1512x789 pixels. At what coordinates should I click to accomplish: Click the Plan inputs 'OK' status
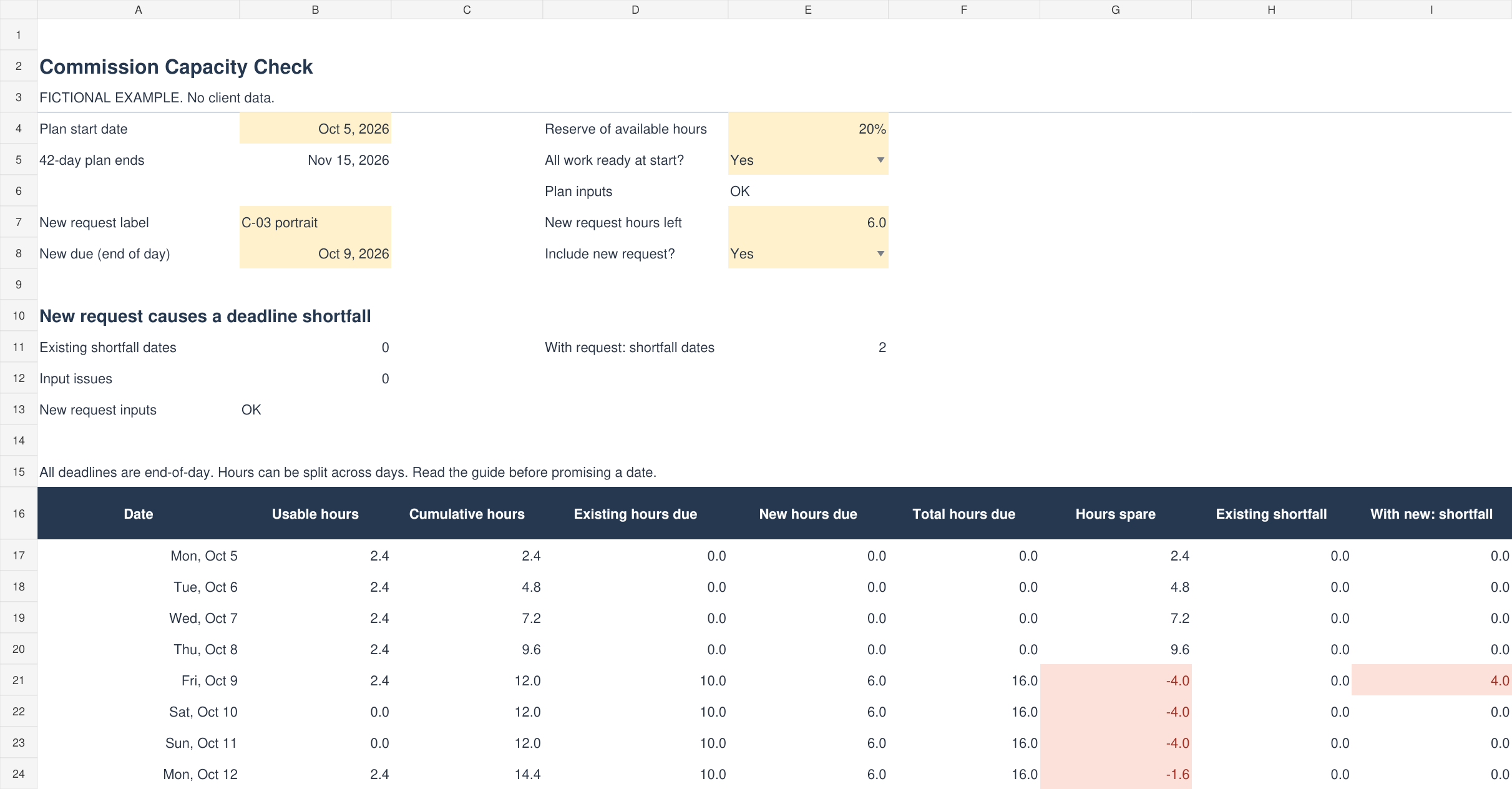[739, 191]
